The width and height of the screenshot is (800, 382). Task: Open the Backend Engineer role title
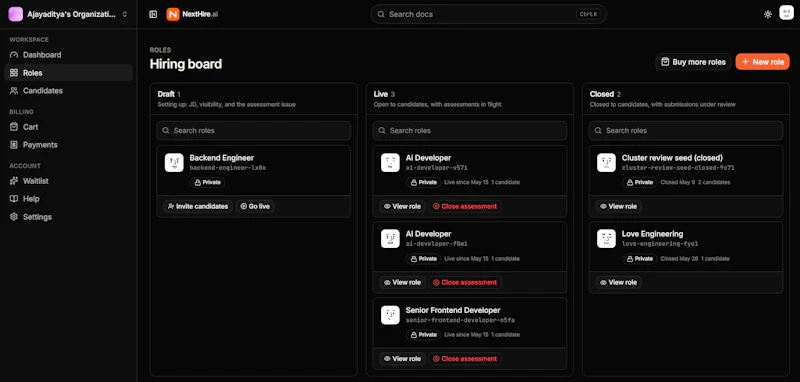pos(221,158)
